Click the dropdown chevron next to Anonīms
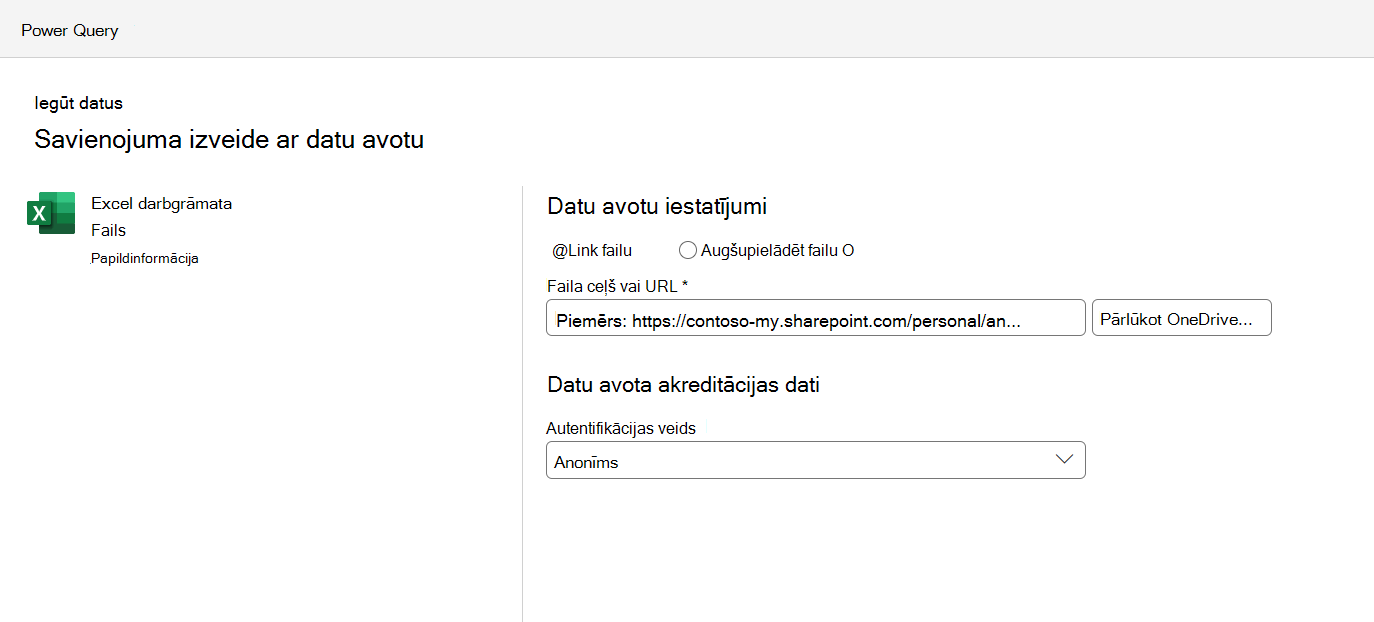 (1064, 460)
